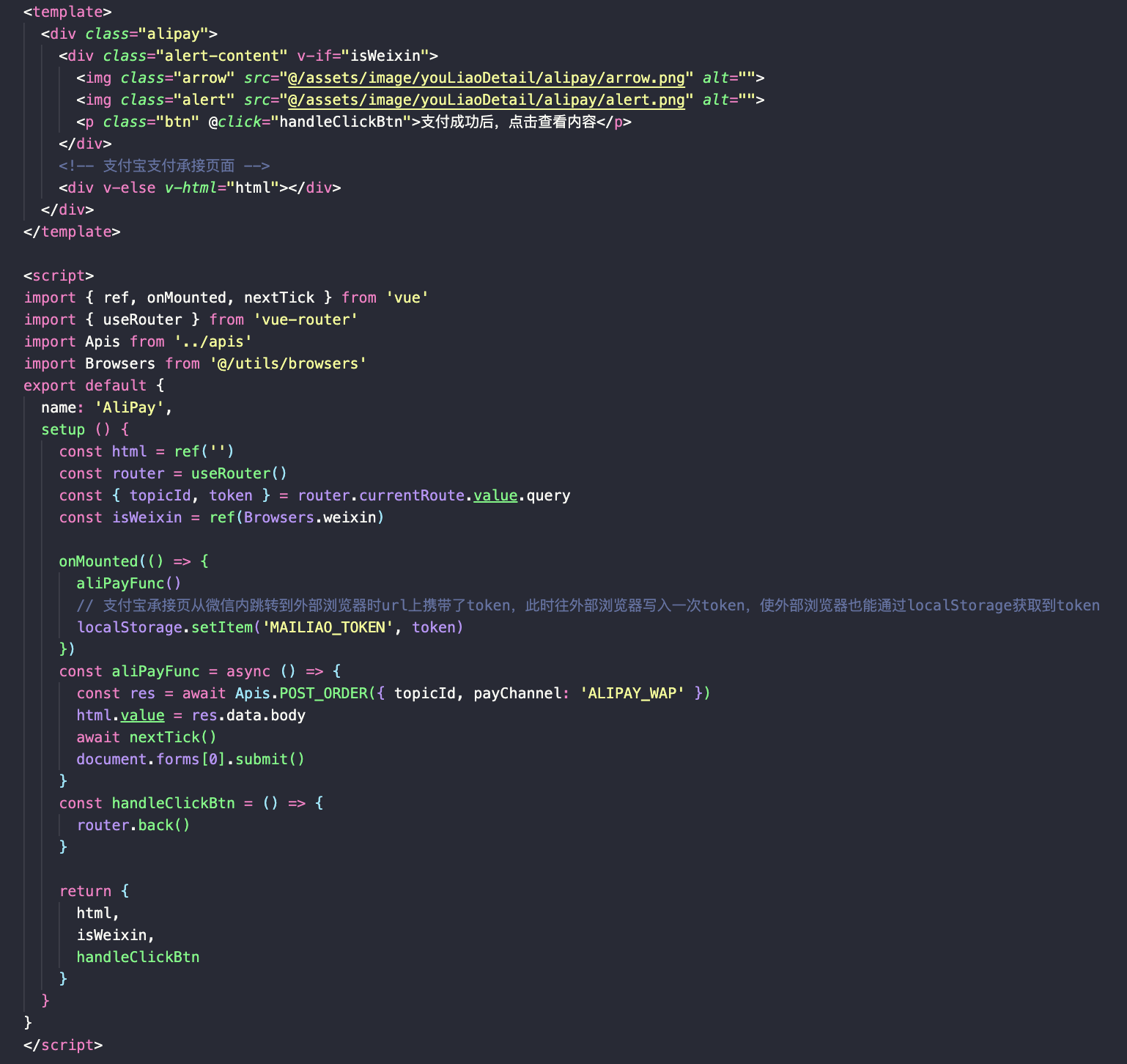Image resolution: width=1127 pixels, height=1064 pixels.
Task: Click the opening script tag
Action: coord(59,276)
